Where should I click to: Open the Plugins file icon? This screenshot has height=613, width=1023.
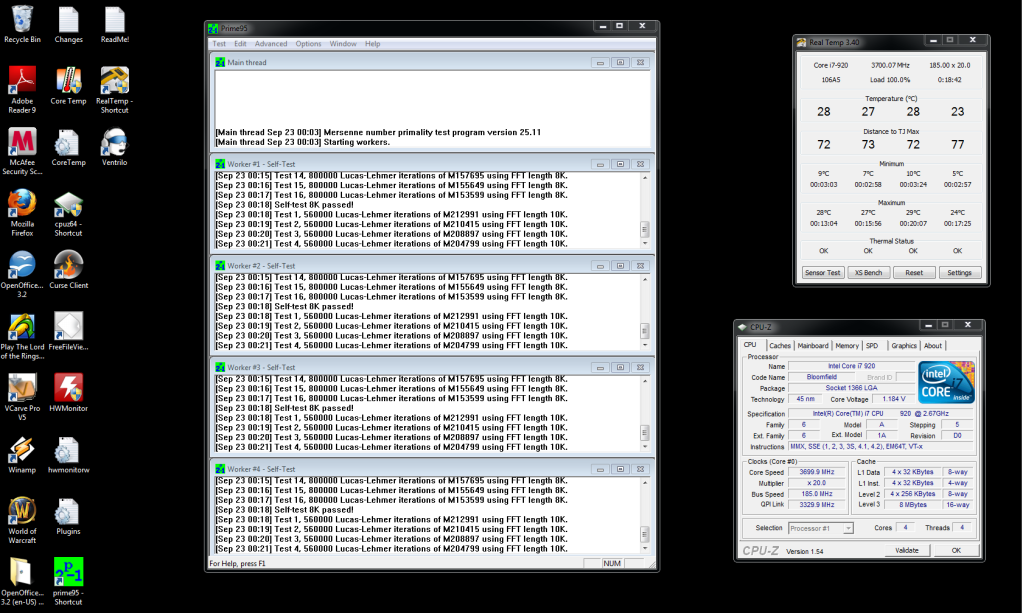pos(69,516)
